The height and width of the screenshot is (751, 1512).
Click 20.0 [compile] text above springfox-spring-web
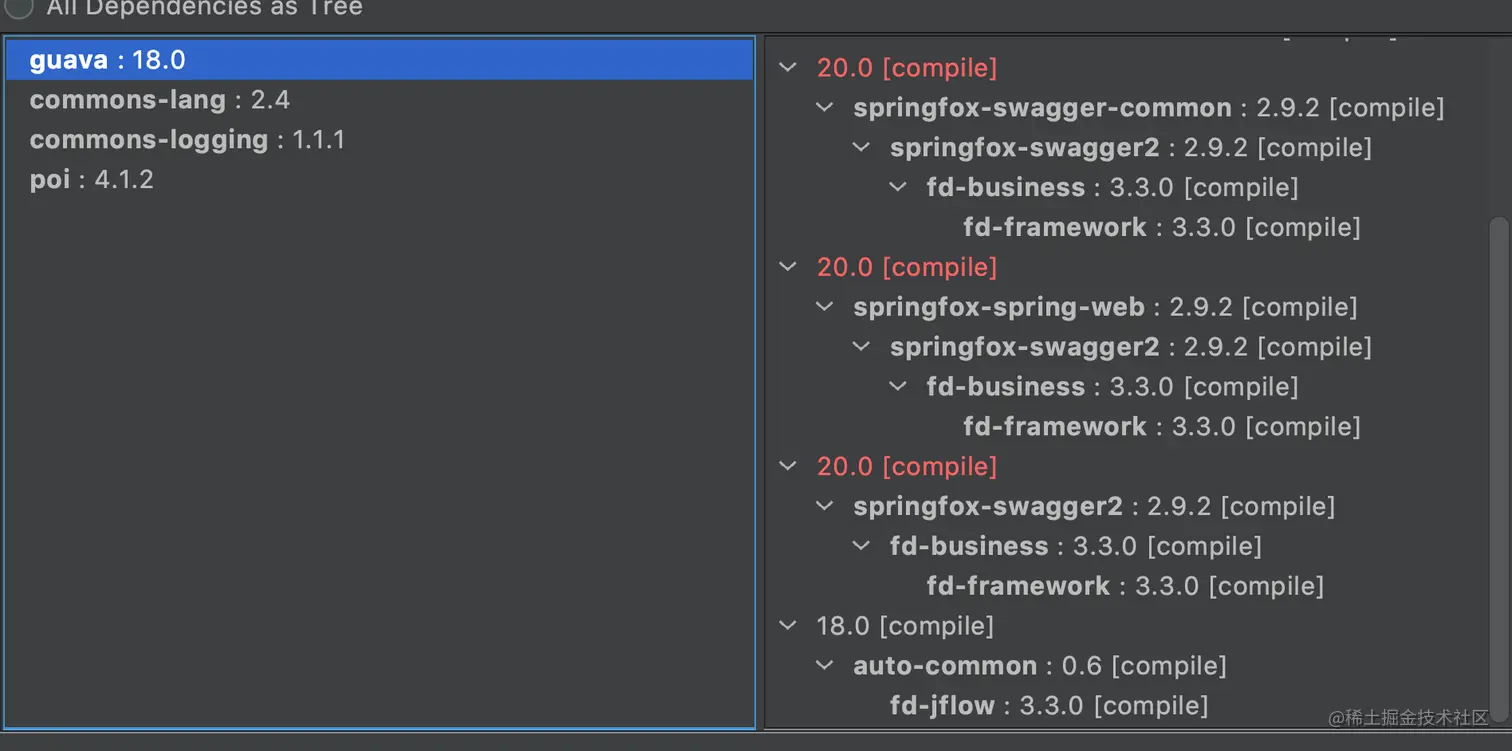[x=907, y=267]
